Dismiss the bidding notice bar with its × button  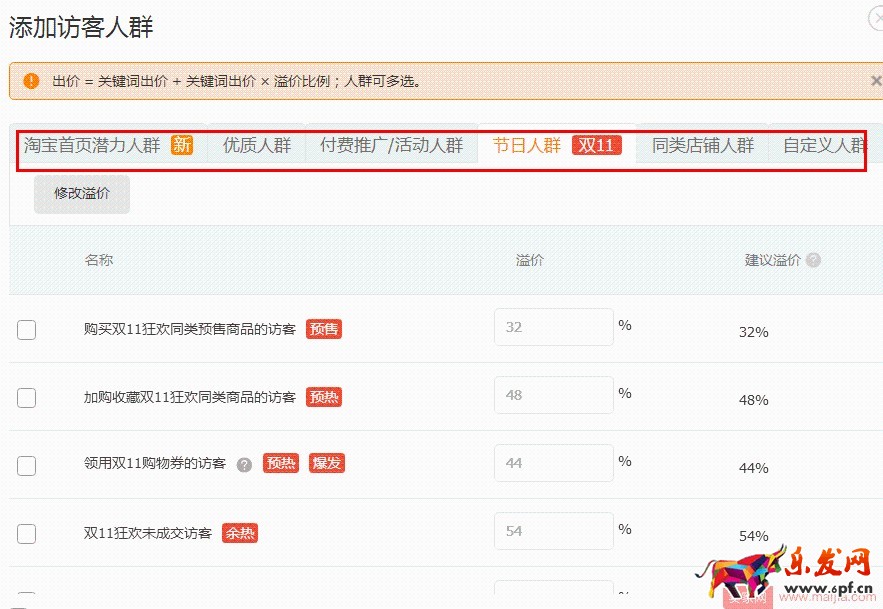[875, 81]
